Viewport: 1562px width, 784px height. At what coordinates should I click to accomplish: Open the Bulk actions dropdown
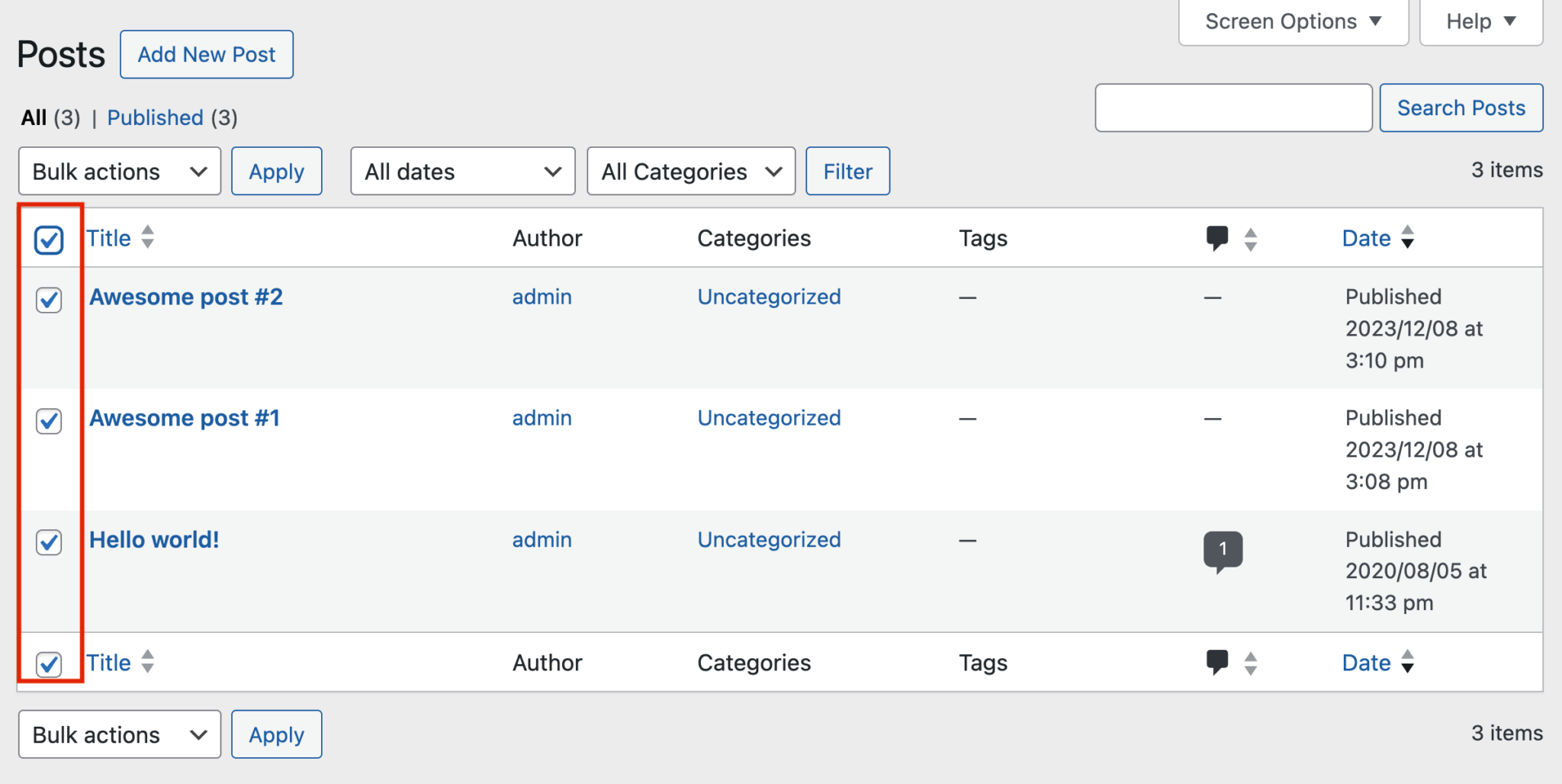pos(118,171)
